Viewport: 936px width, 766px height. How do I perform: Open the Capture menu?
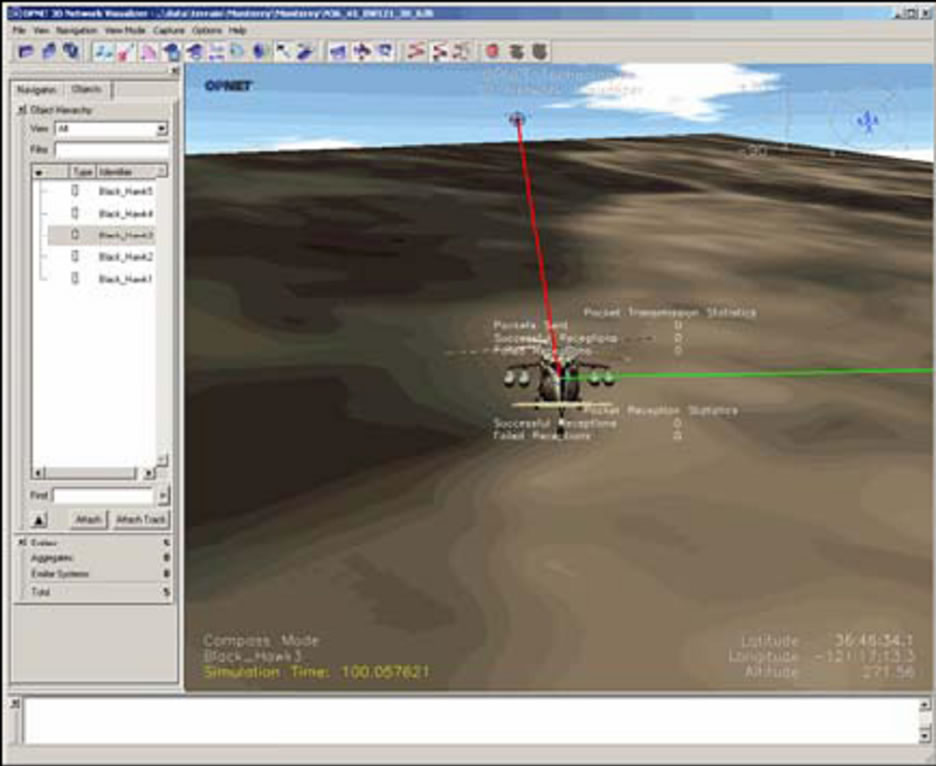pos(168,31)
